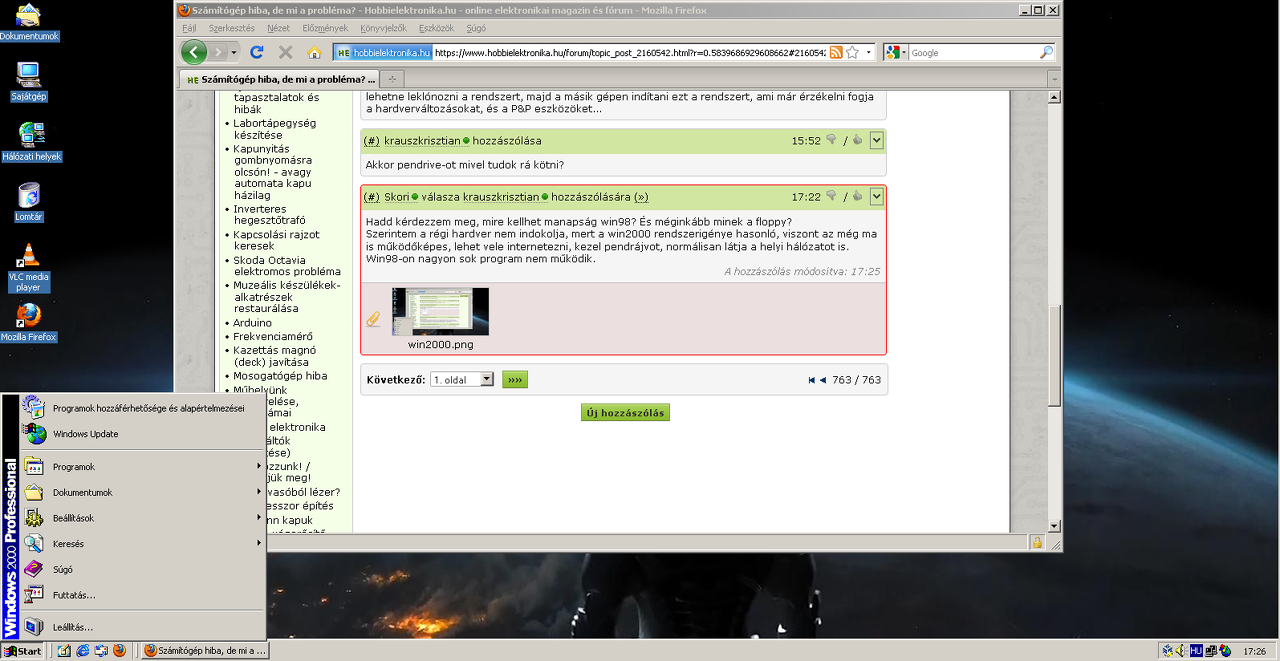Viewport: 1280px width, 661px height.
Task: Open the Nézet menu
Action: click(279, 28)
